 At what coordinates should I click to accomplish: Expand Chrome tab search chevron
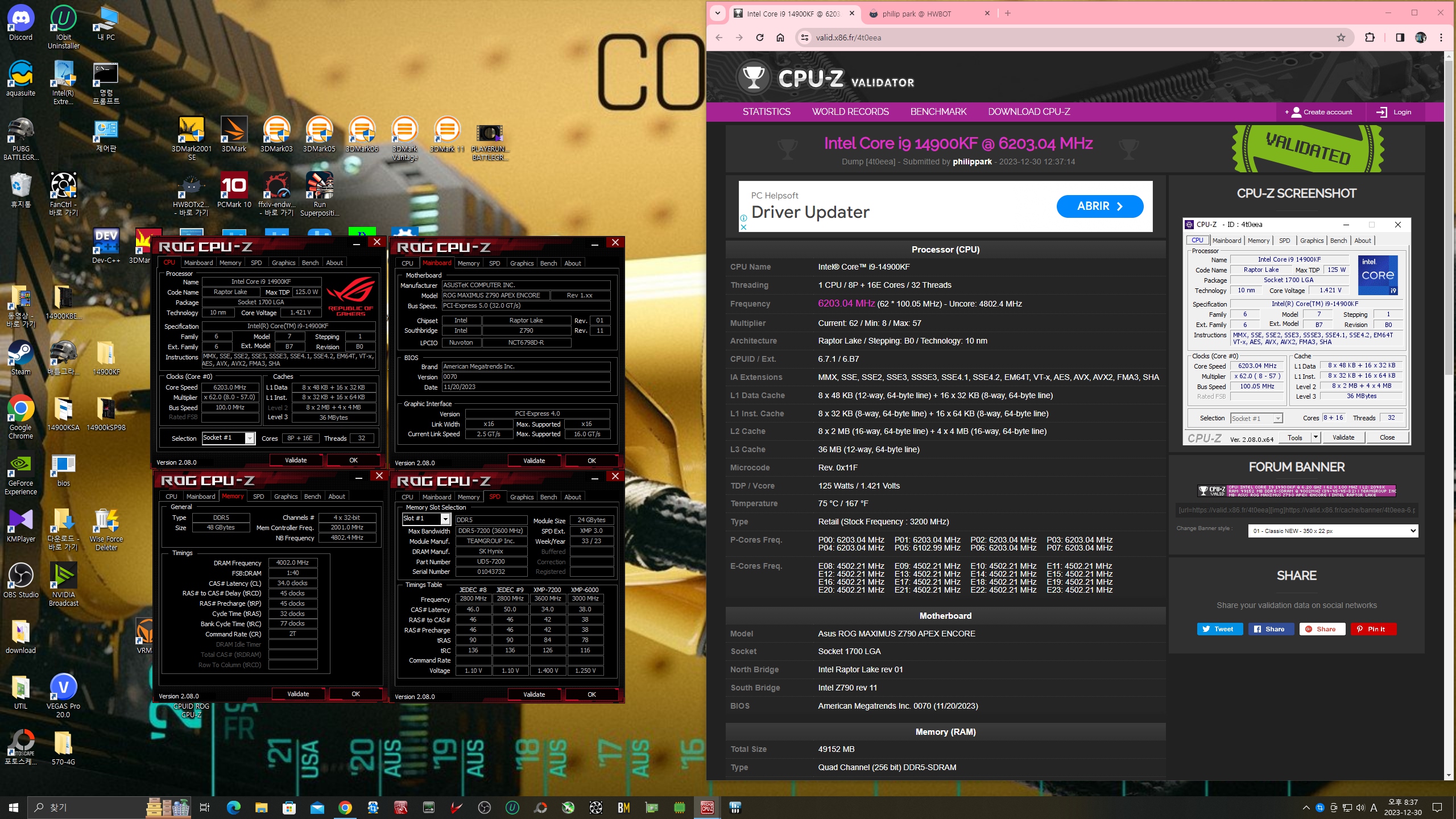(717, 13)
